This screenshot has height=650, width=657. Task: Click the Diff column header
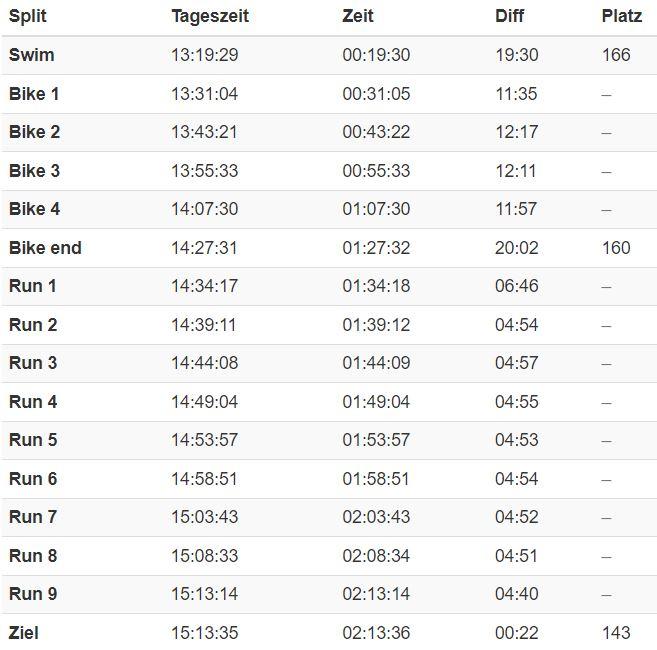(509, 16)
